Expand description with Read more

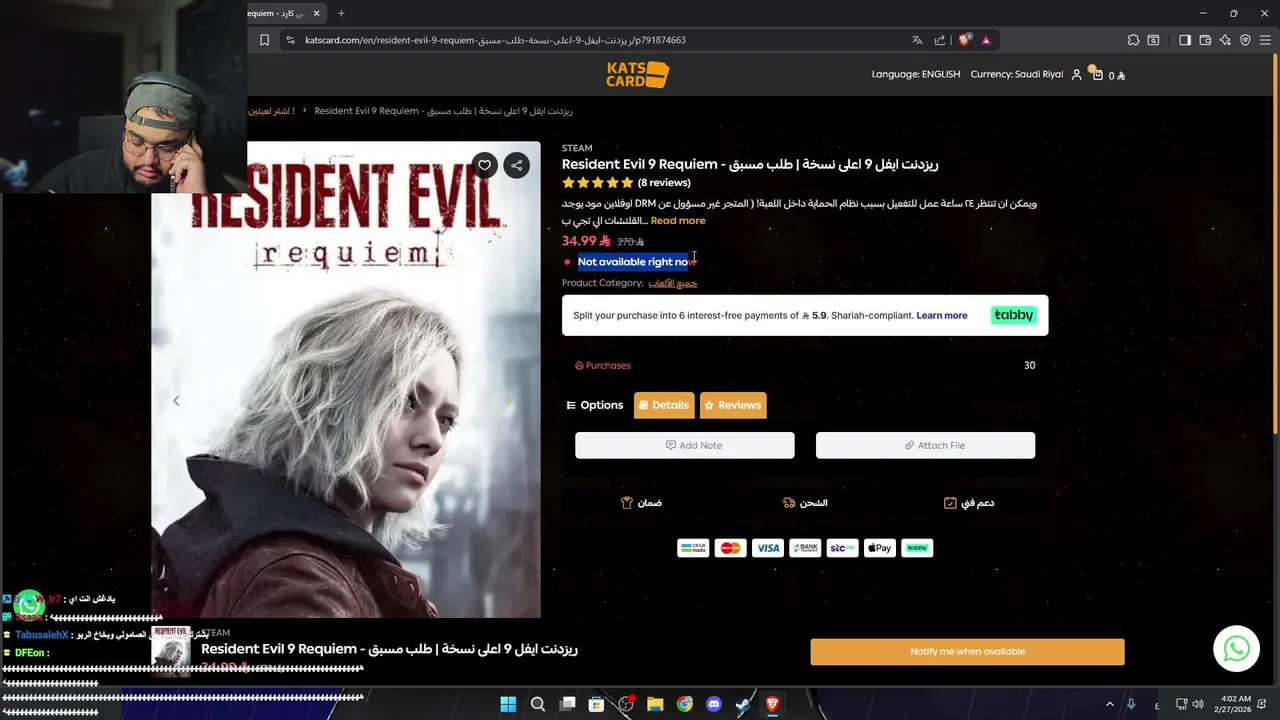click(678, 221)
